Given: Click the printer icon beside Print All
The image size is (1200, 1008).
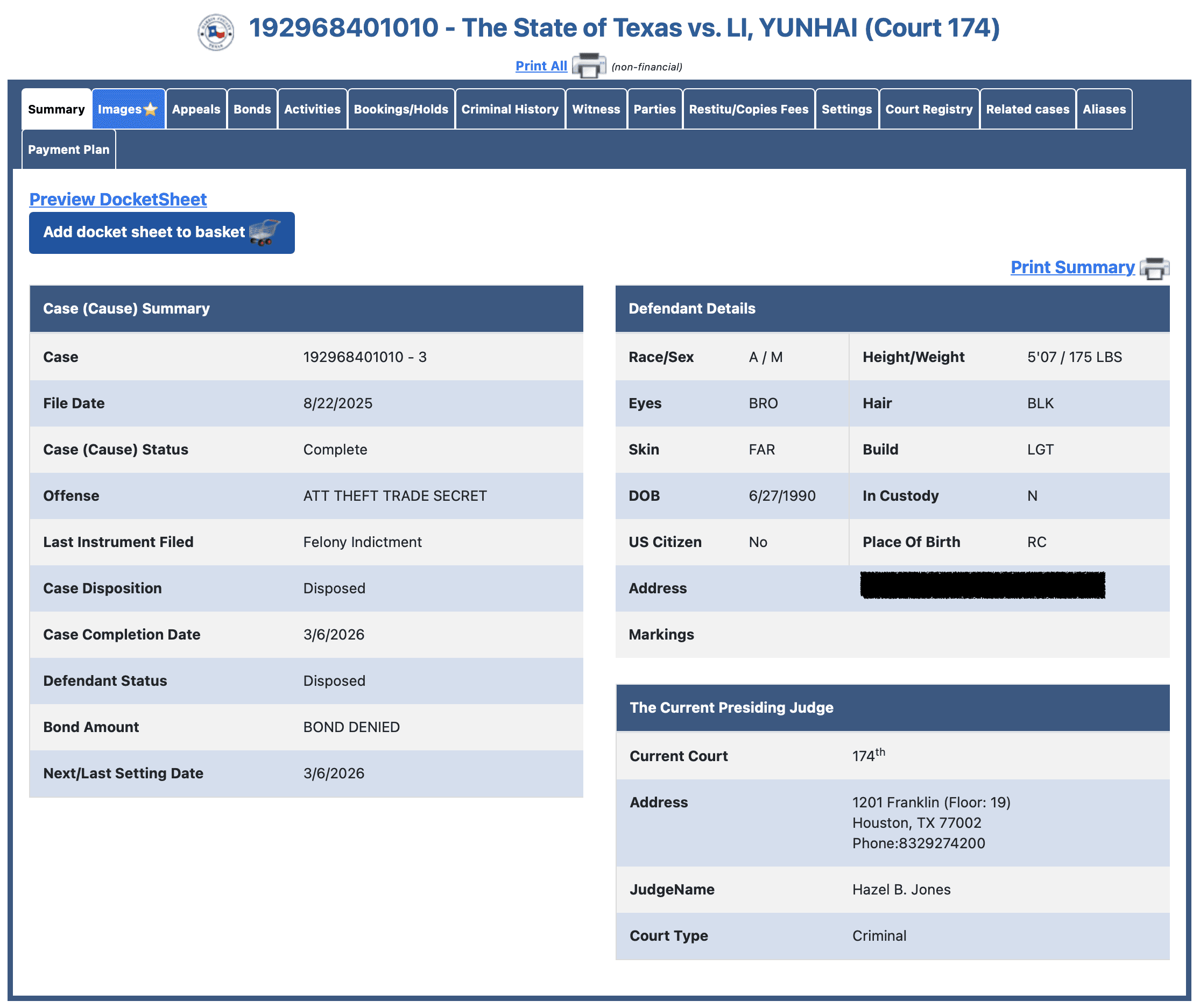Looking at the screenshot, I should click(588, 66).
